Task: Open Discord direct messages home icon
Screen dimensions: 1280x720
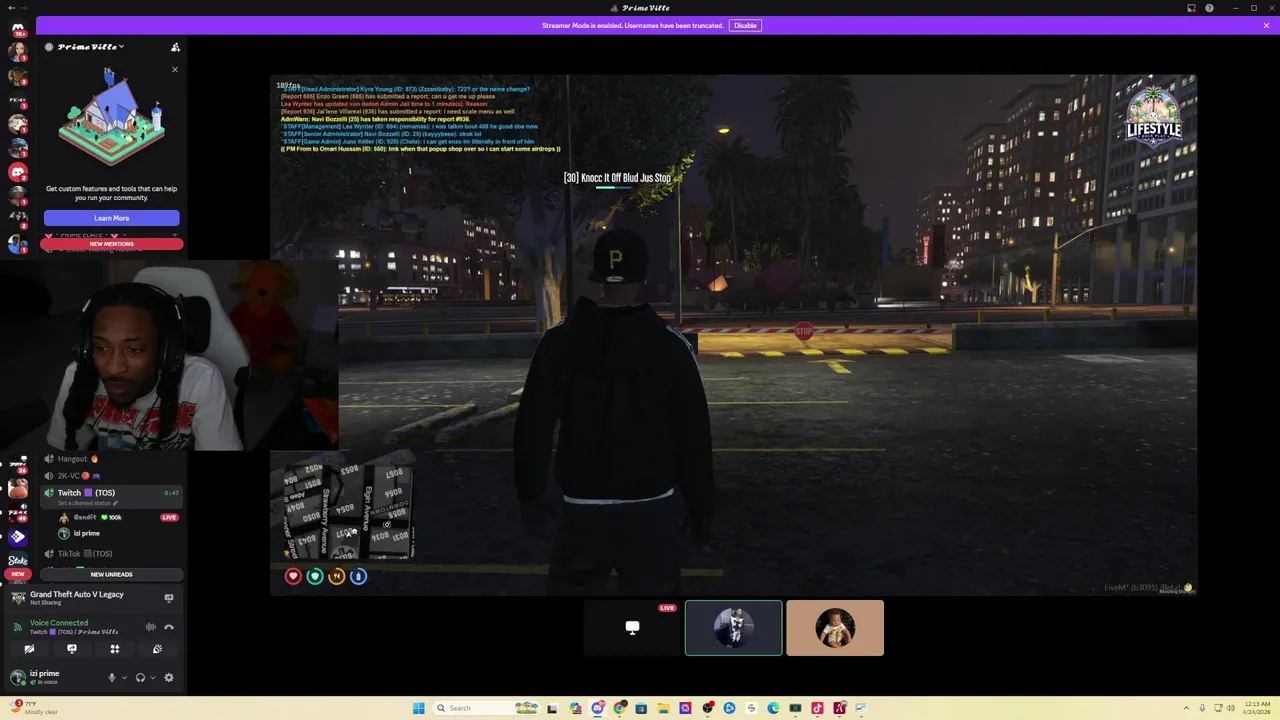Action: [17, 27]
